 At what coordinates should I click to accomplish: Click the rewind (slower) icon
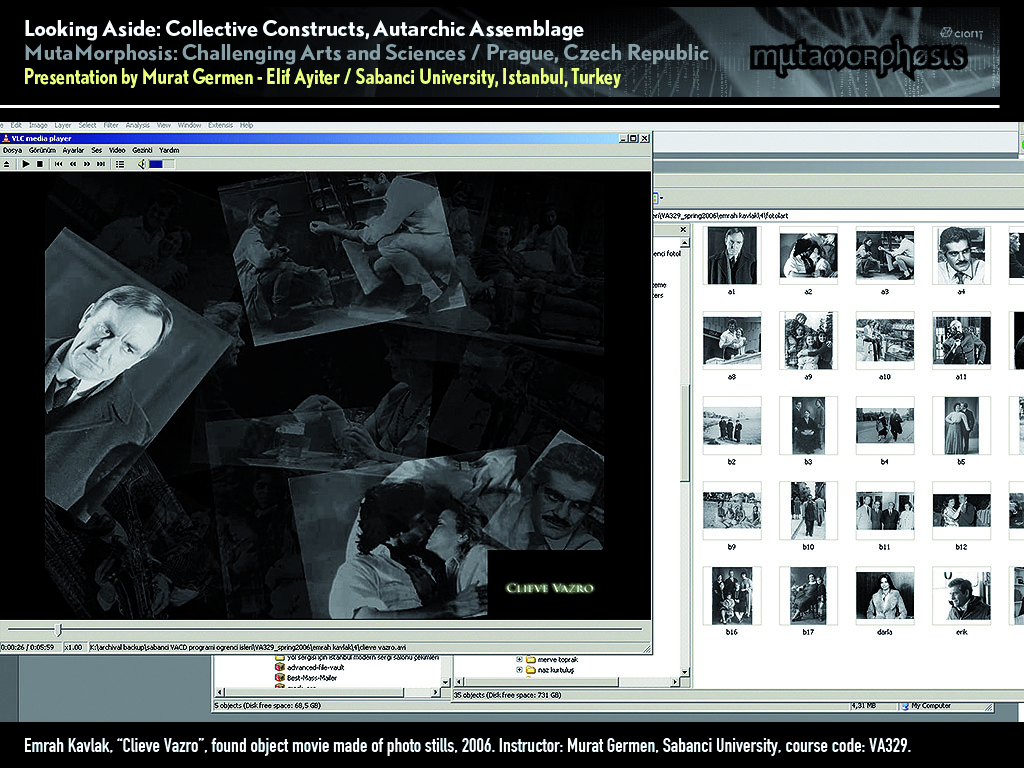[x=73, y=163]
